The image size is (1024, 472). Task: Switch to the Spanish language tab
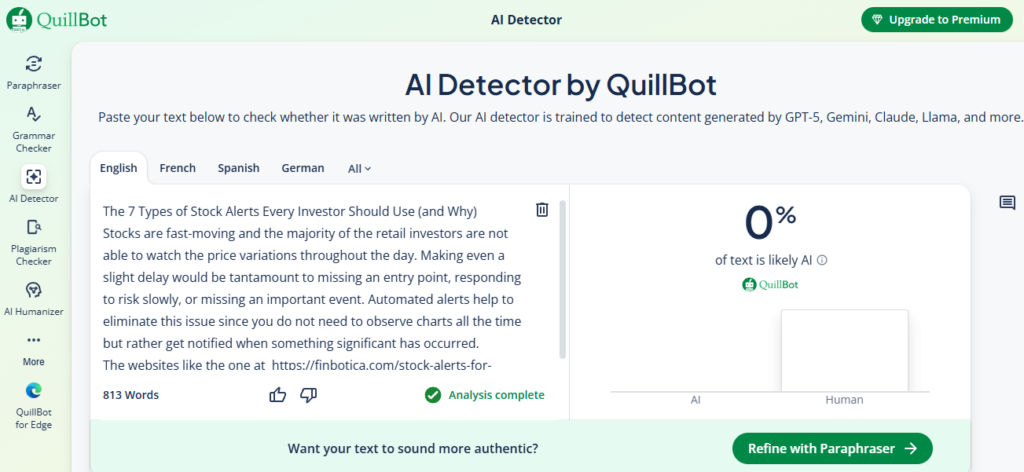(238, 168)
